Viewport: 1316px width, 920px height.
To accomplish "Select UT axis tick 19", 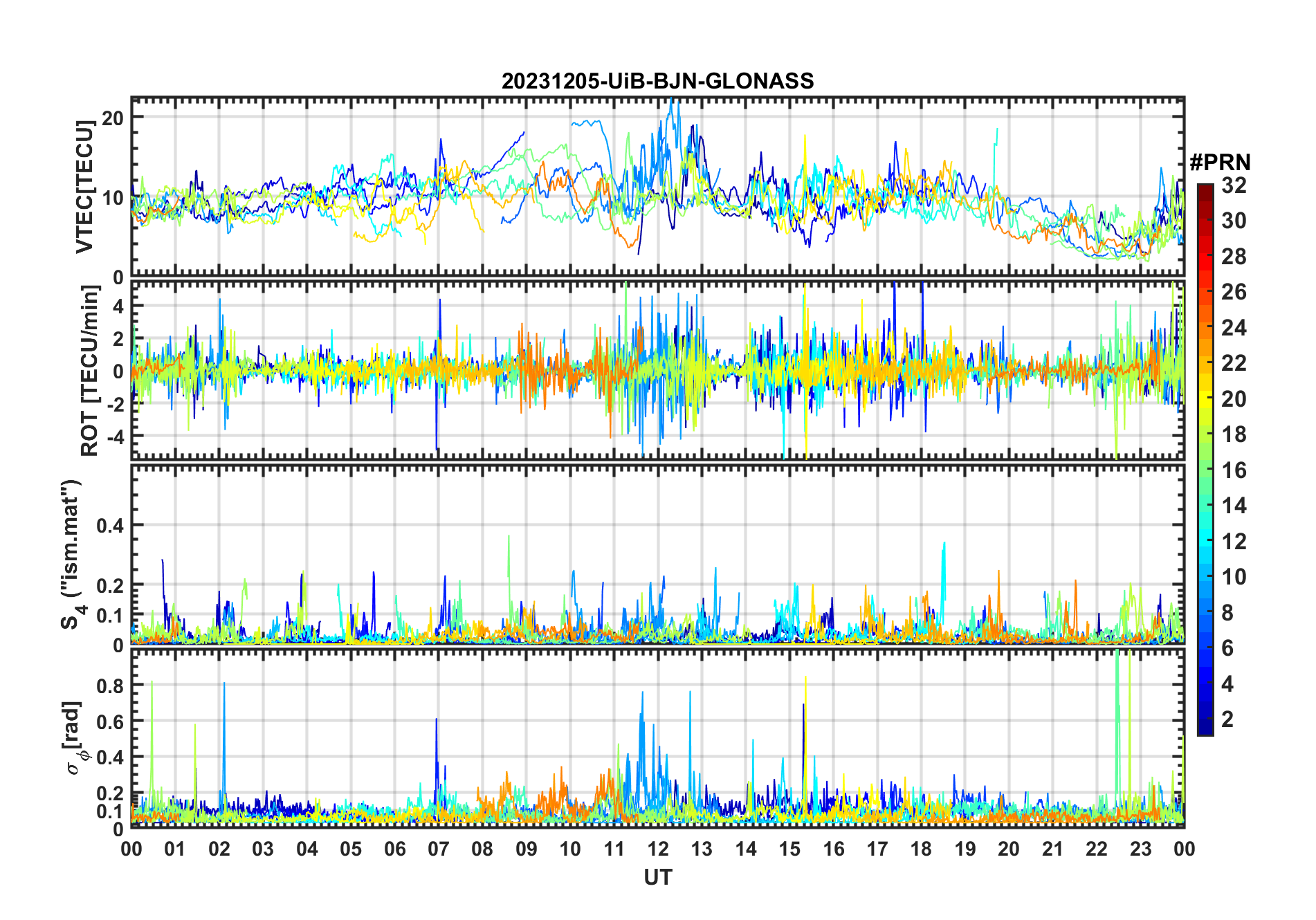I will [965, 849].
